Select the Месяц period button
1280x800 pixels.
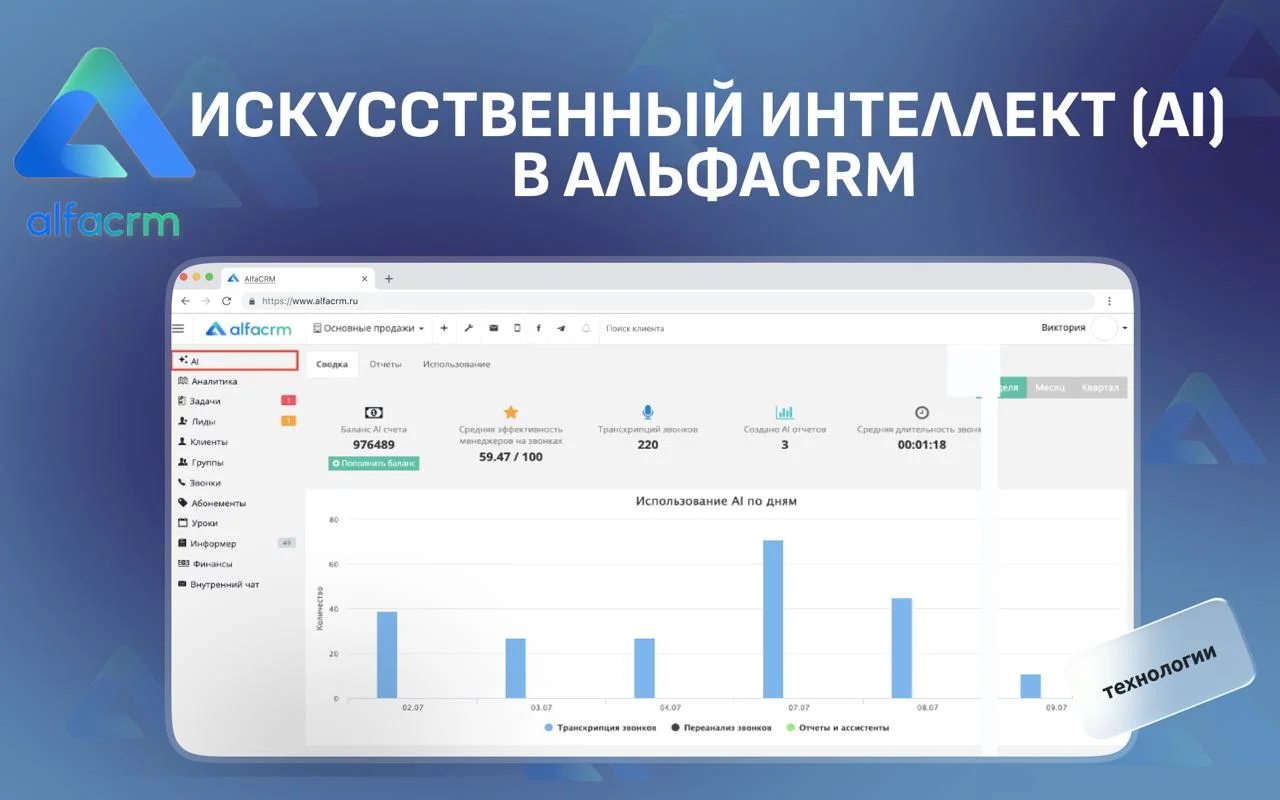point(1050,387)
